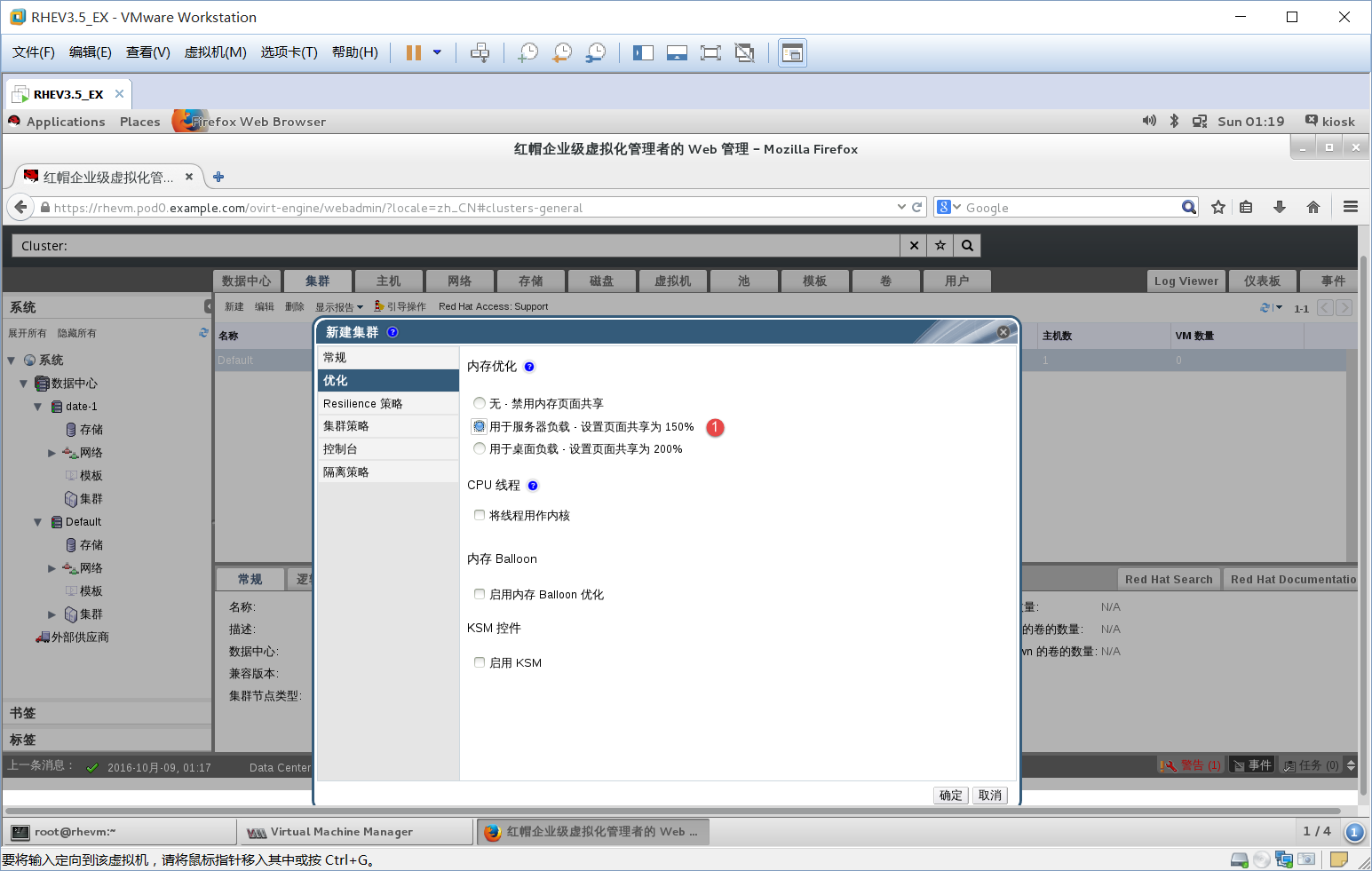Collapse the 数据中心 tree node
This screenshot has height=871, width=1372.
(x=24, y=384)
